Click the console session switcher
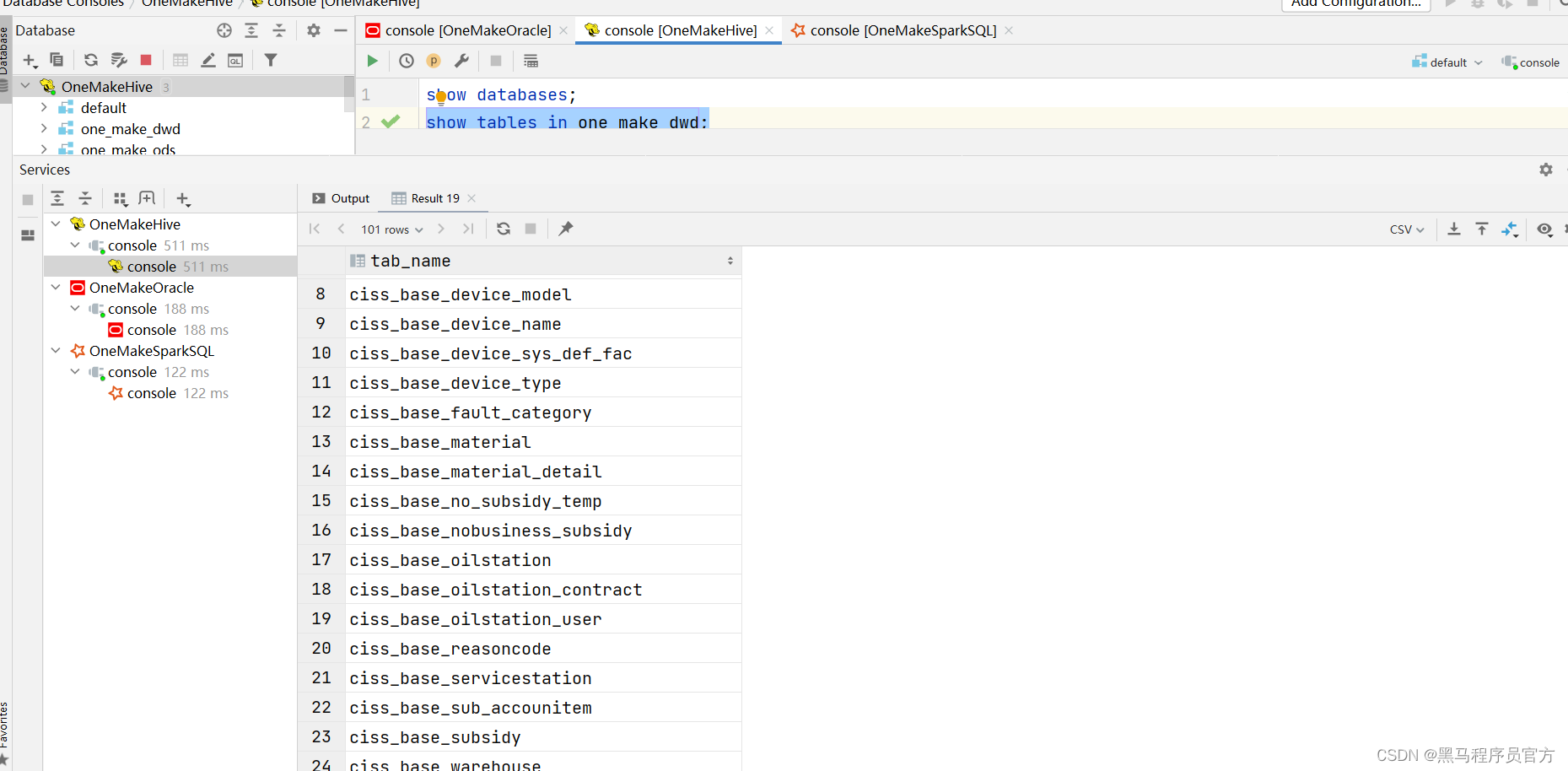The image size is (1568, 771). tap(1530, 62)
